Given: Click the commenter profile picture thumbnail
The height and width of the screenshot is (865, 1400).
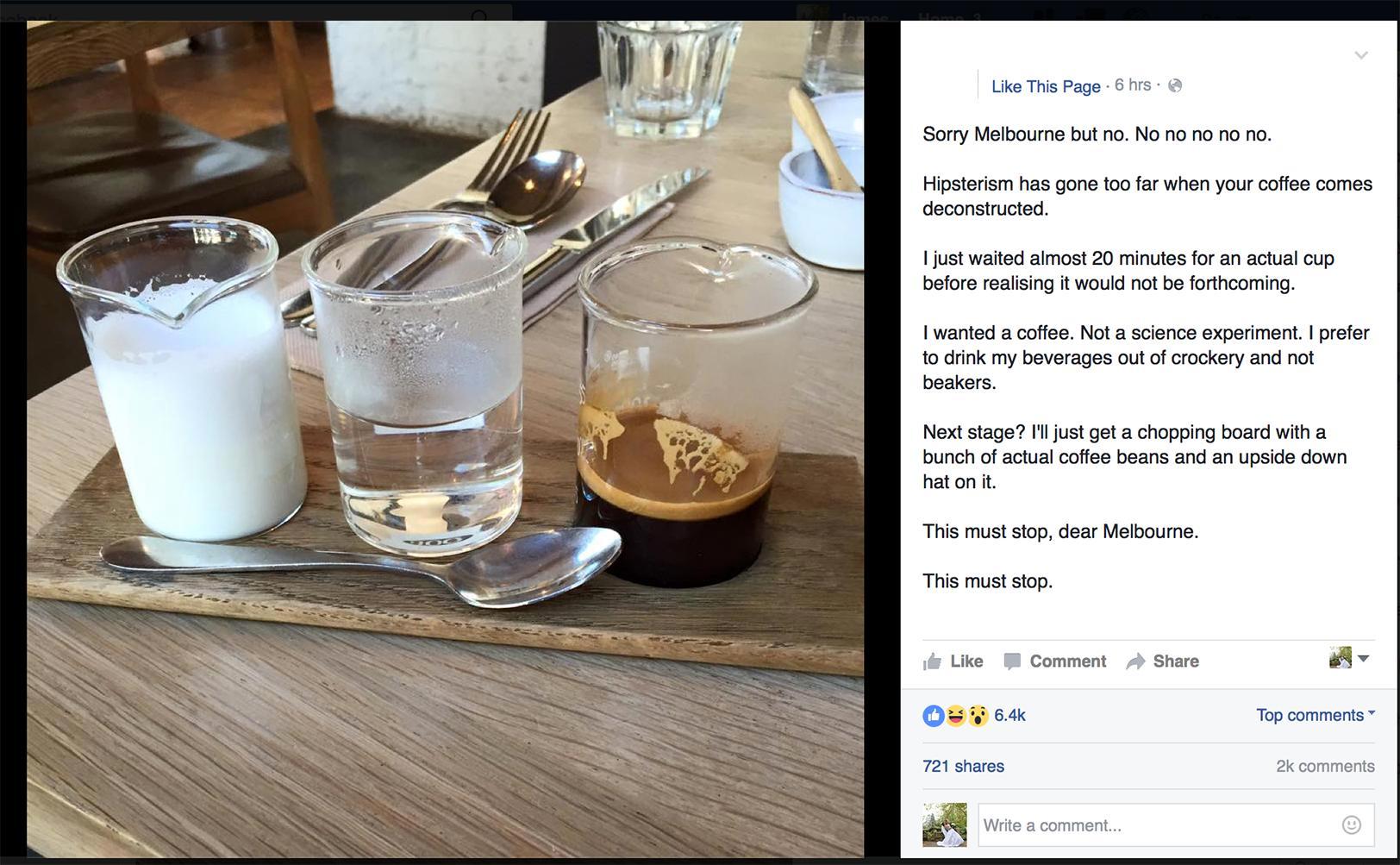Looking at the screenshot, I should click(946, 824).
